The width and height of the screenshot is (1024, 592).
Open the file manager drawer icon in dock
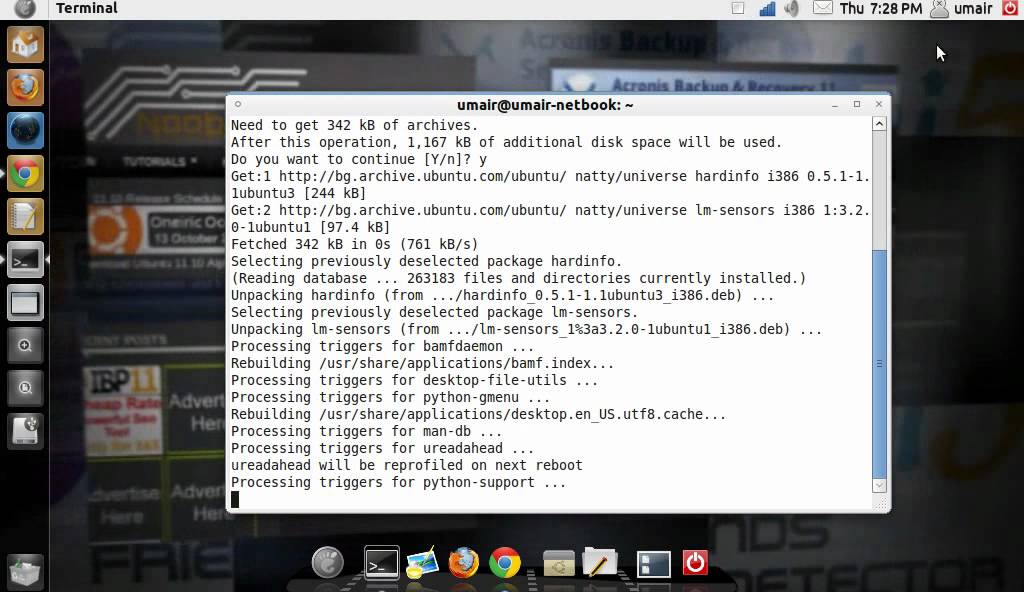click(559, 563)
